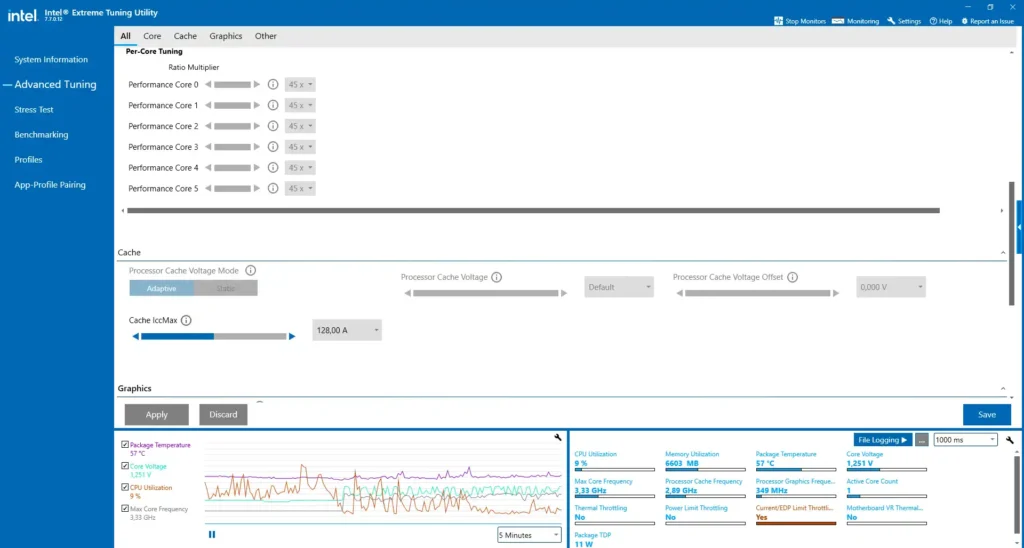Image resolution: width=1024 pixels, height=548 pixels.
Task: Show Processor Cache Voltage info icon
Action: pos(496,277)
